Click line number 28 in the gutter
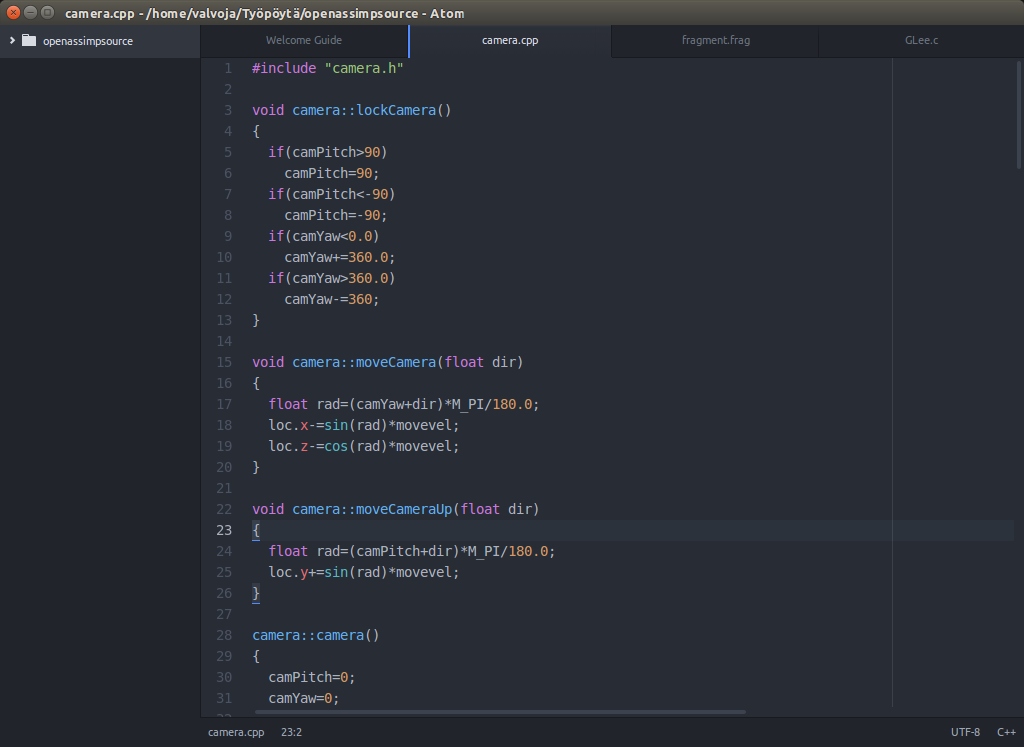The image size is (1024, 747). (x=224, y=635)
